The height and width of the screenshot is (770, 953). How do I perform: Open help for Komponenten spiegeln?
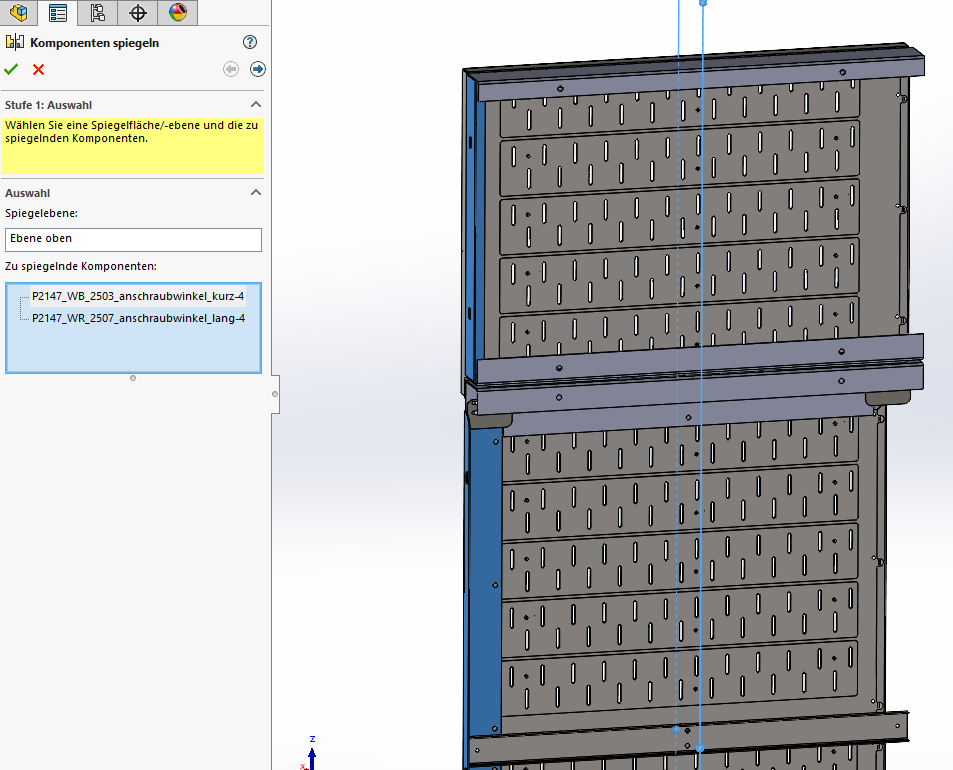250,42
